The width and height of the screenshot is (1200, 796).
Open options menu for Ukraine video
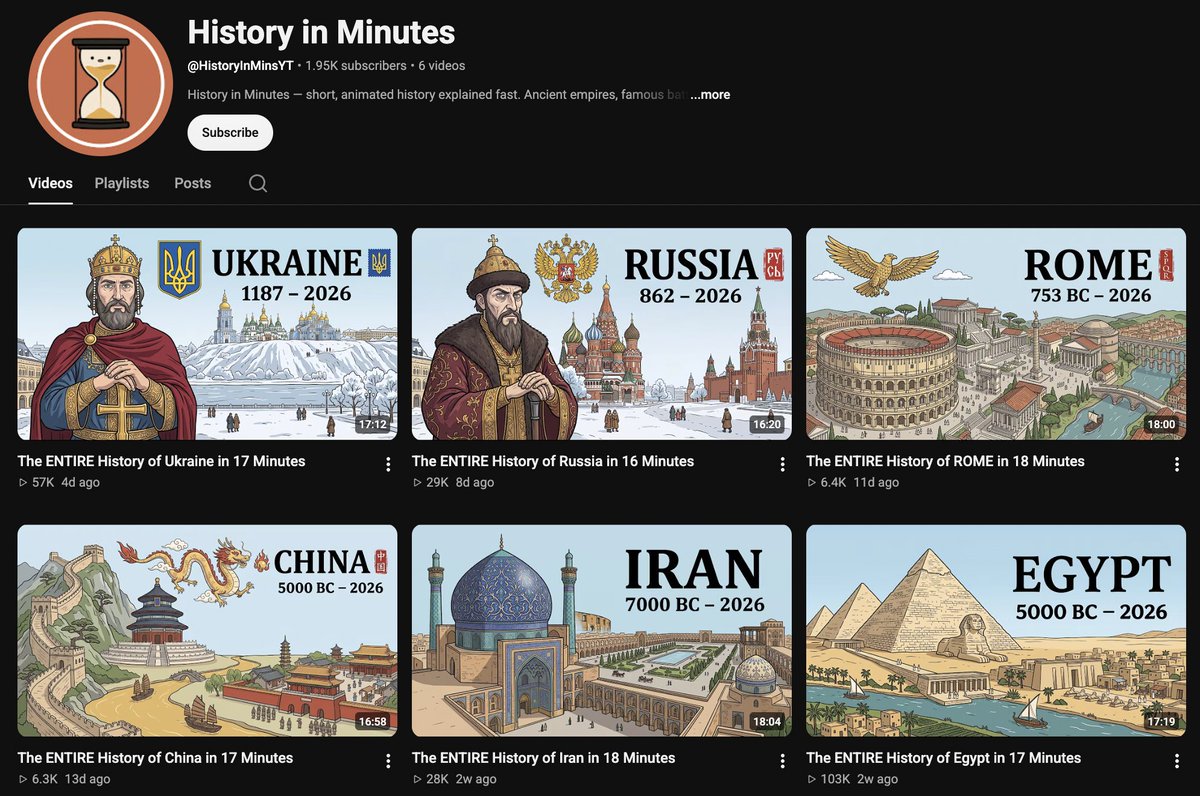(388, 464)
